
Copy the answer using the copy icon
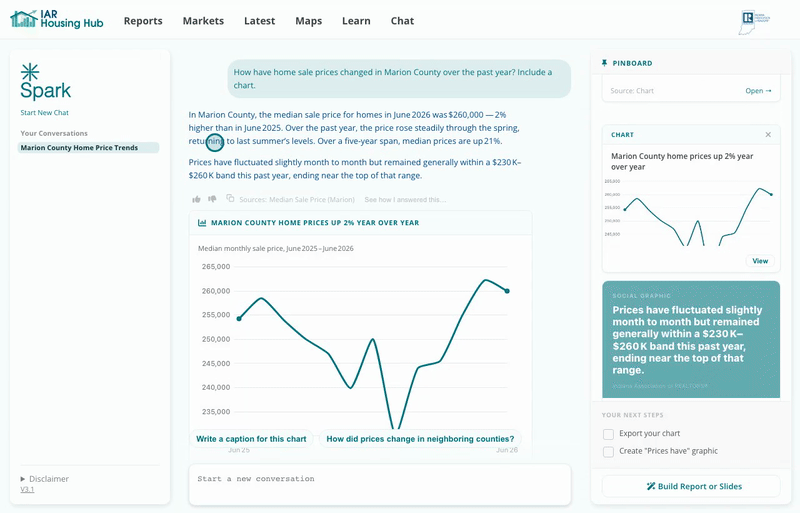coord(230,198)
